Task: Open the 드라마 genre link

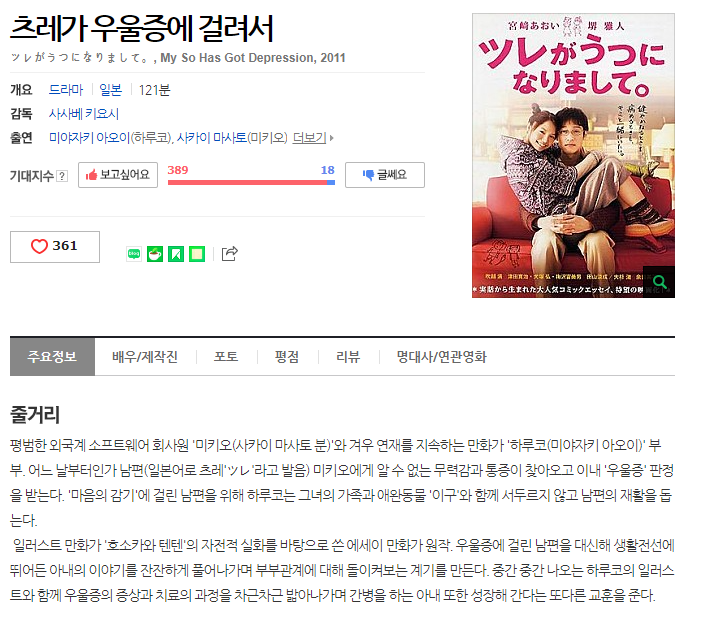Action: click(66, 90)
